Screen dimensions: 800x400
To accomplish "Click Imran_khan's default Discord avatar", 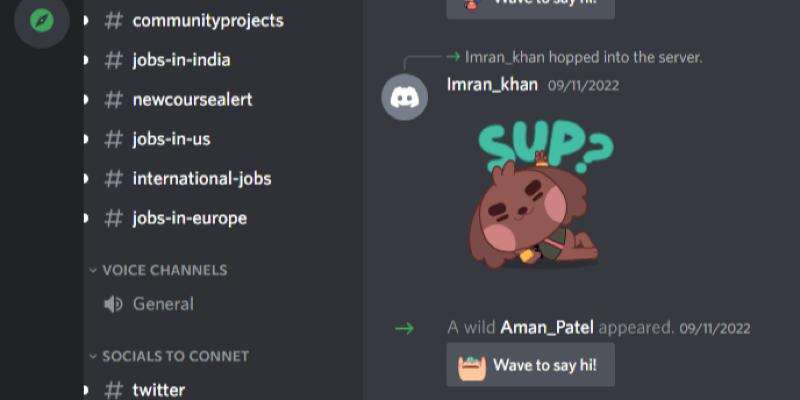I will click(405, 97).
